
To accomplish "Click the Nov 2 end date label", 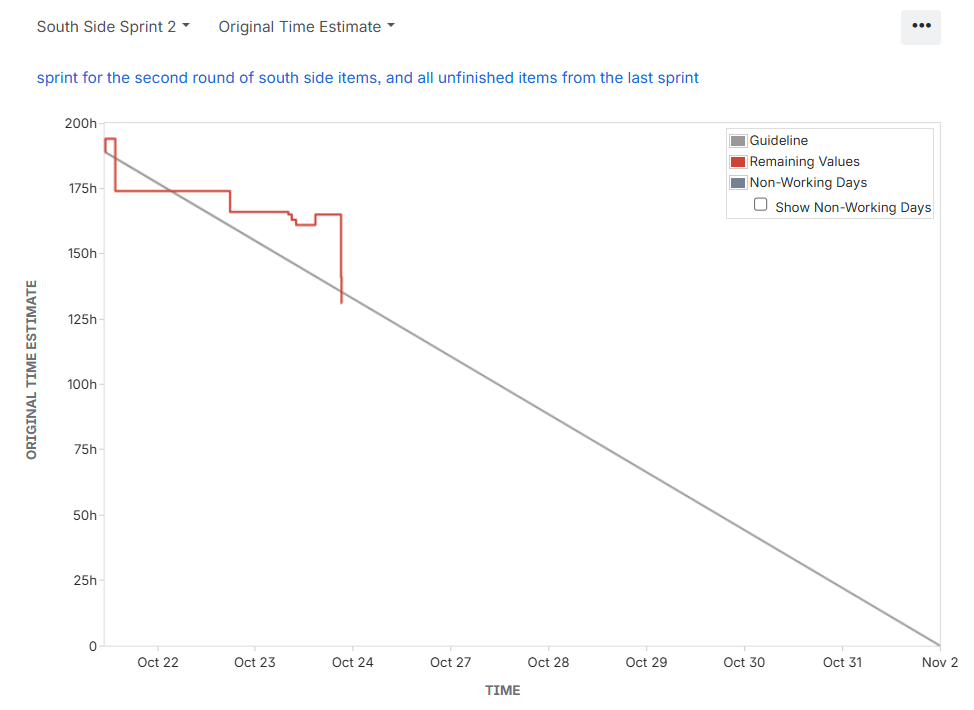I will click(940, 662).
